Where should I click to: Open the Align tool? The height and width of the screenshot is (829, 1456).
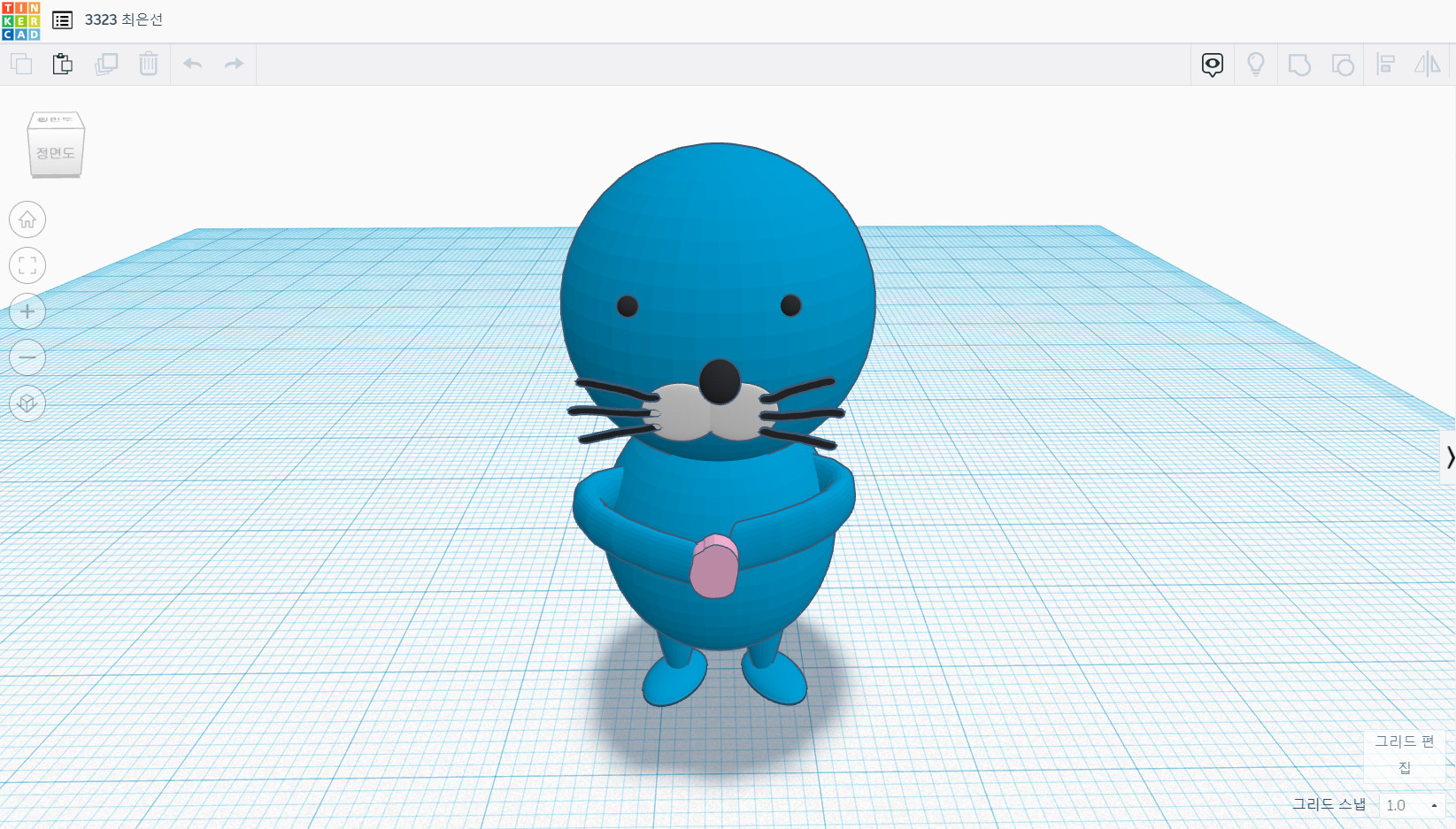(x=1386, y=64)
